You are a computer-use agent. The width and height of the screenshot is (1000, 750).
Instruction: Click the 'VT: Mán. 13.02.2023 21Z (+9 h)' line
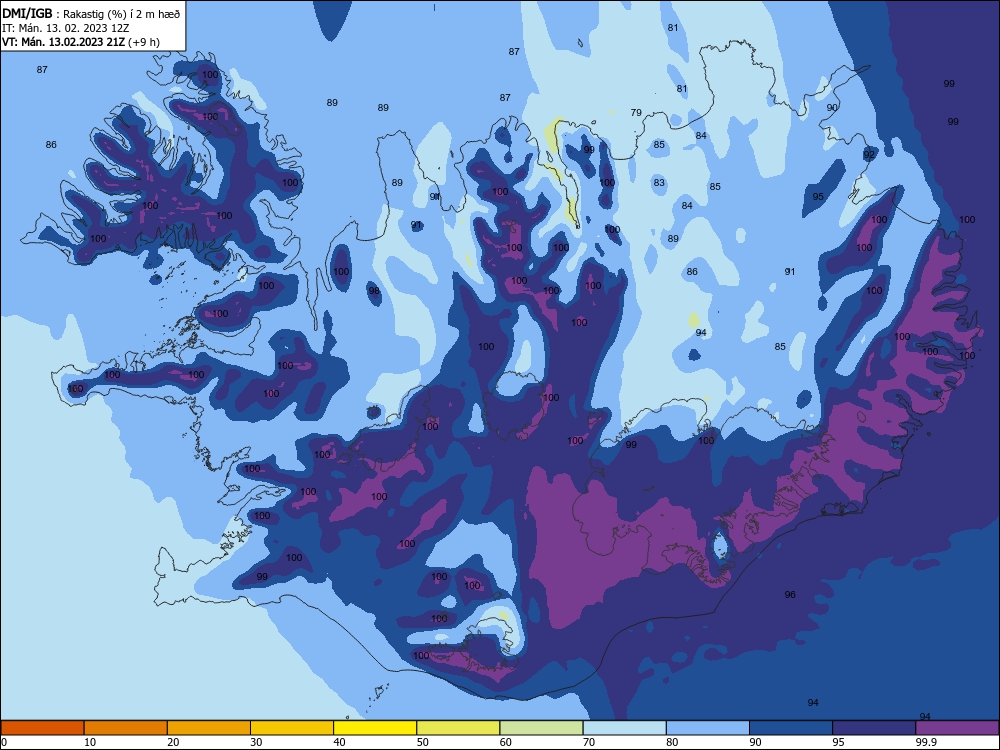80,42
